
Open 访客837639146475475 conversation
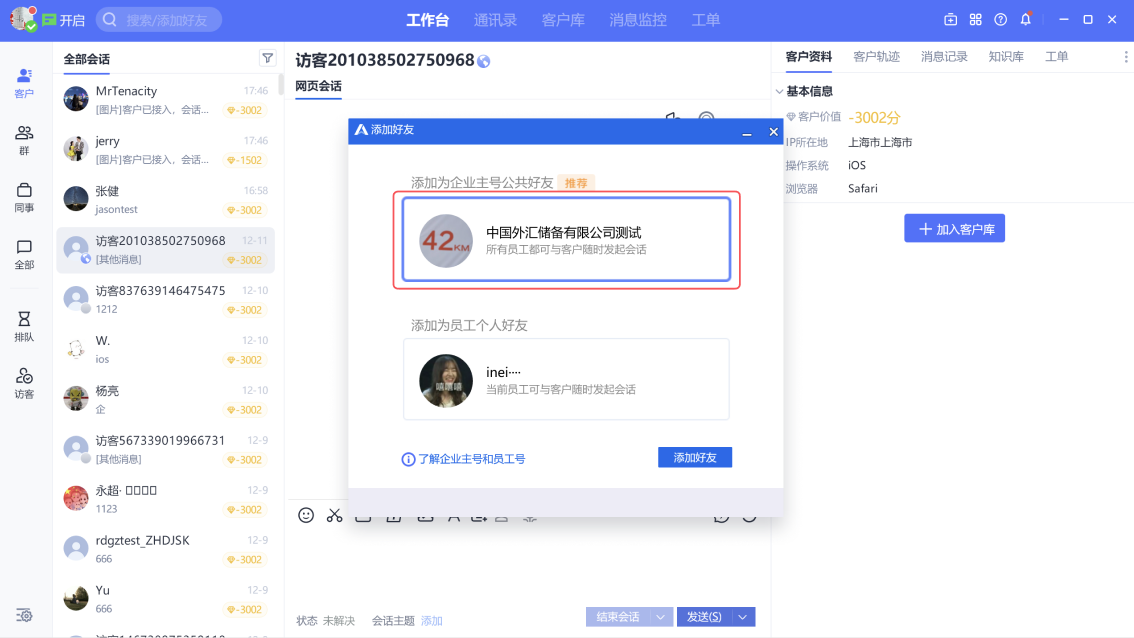166,299
